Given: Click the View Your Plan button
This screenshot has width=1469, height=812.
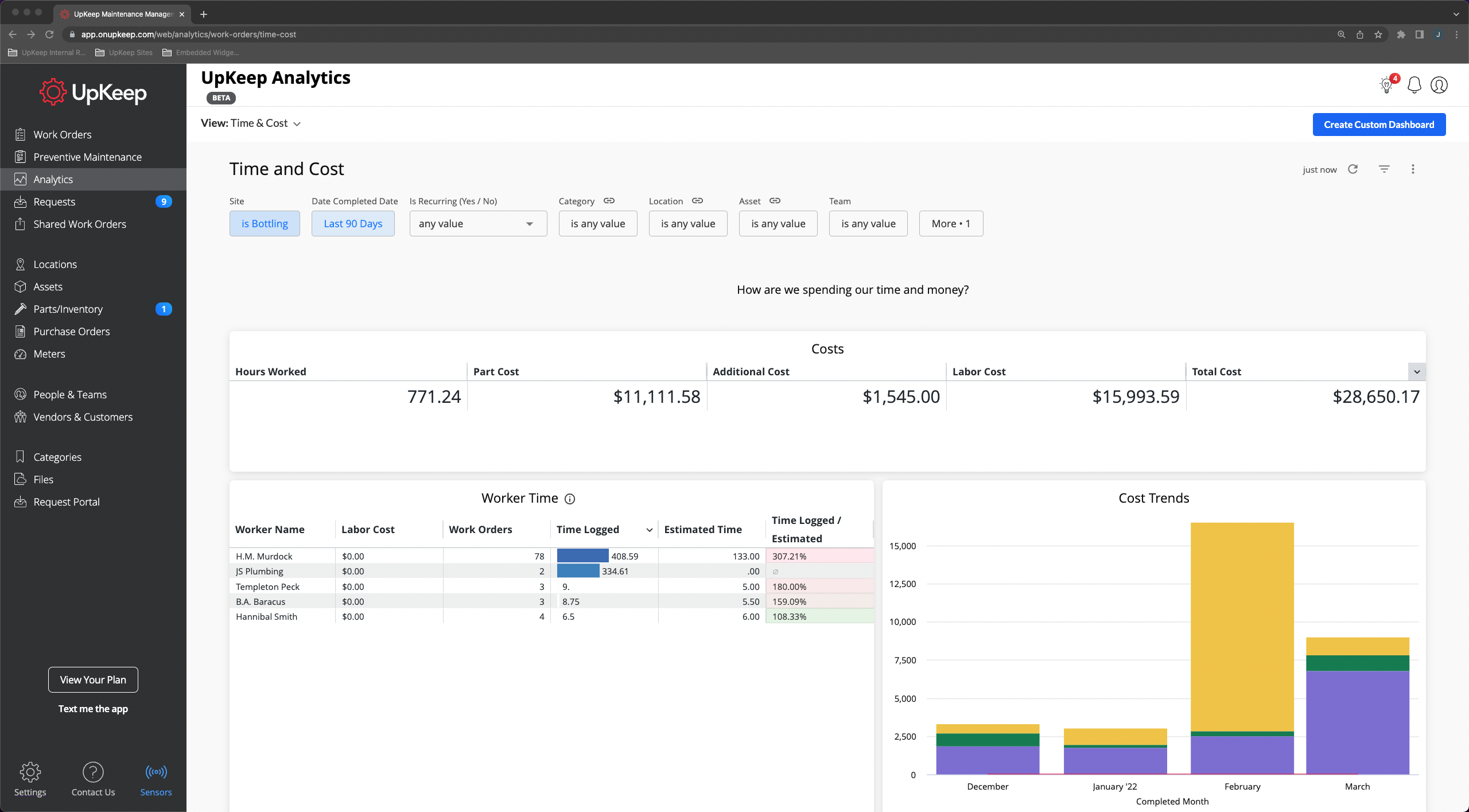Looking at the screenshot, I should 93,680.
